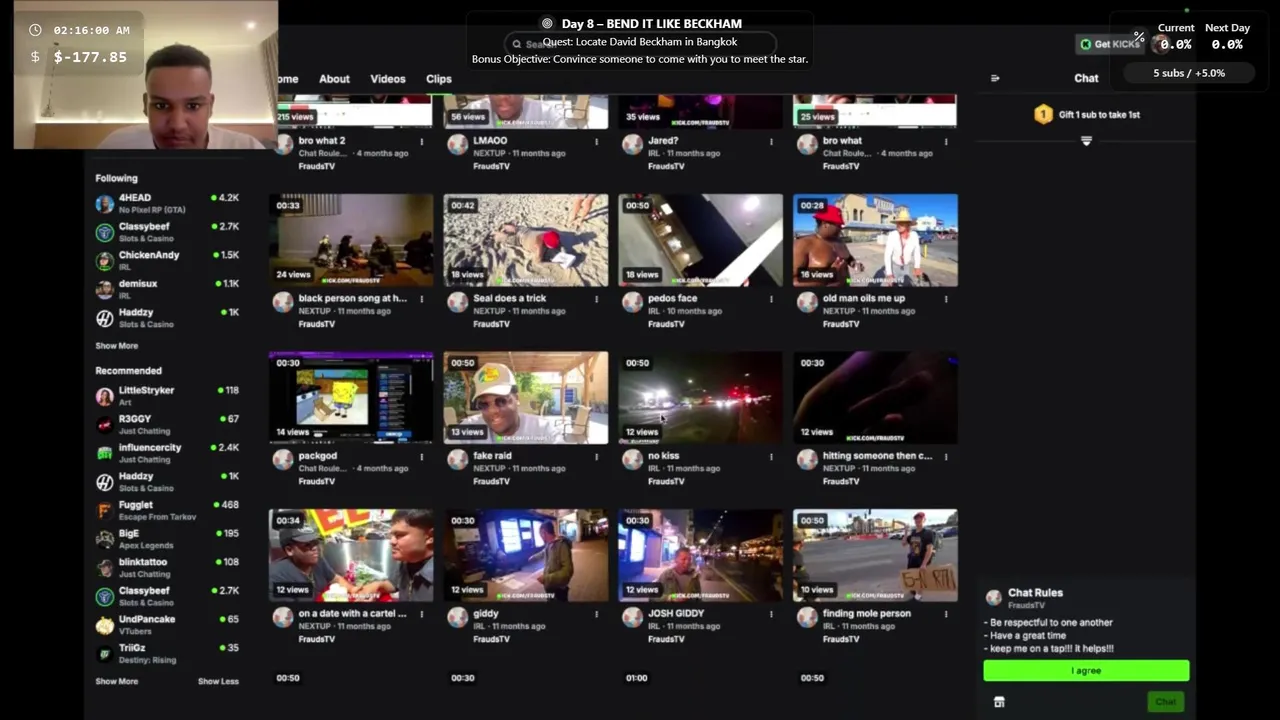Open options menu for 'Seal does a trick' clip
1280x720 pixels.
click(x=596, y=299)
